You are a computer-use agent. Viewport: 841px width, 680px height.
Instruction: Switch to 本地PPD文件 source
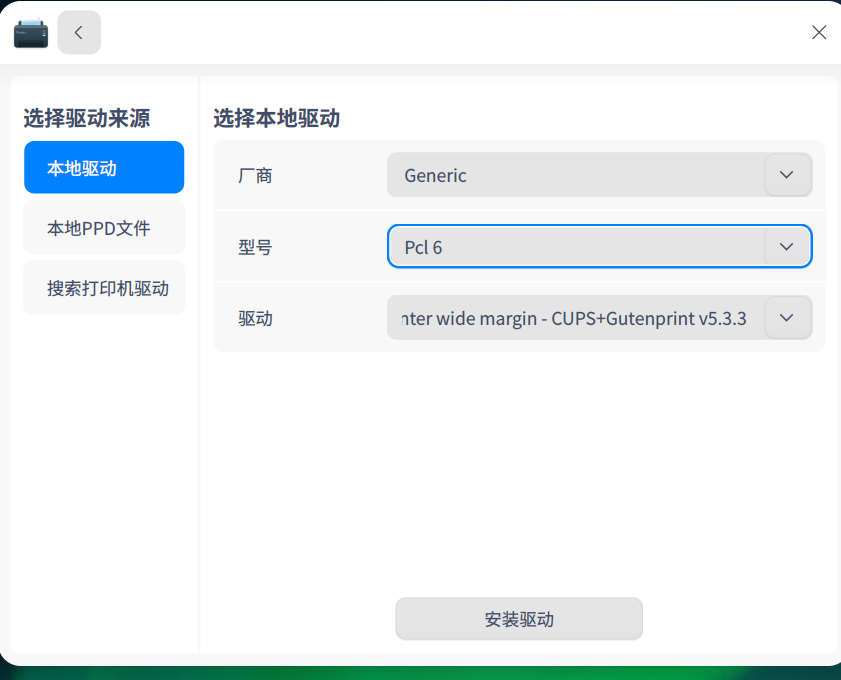click(104, 228)
